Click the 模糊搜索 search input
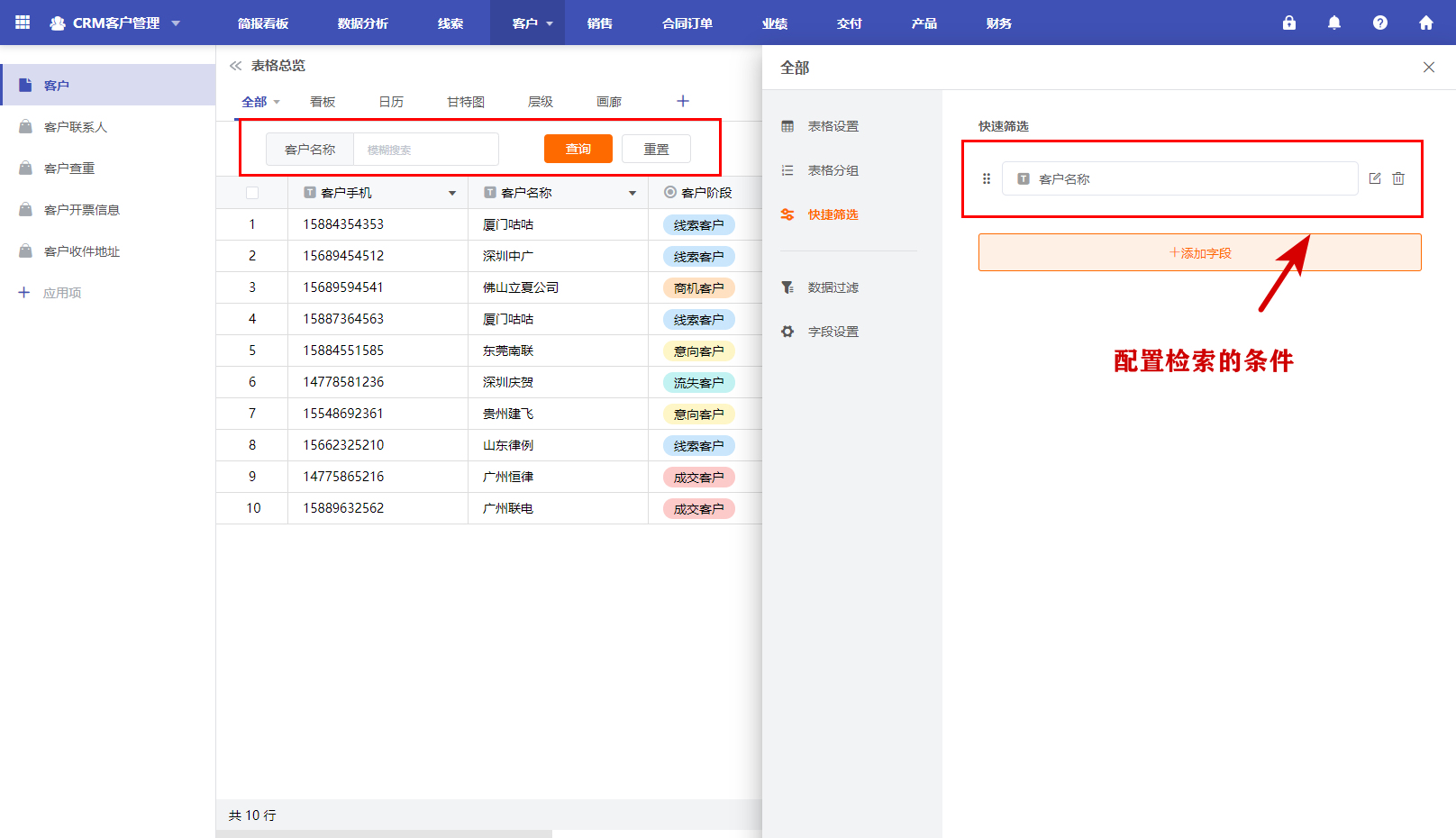Image resolution: width=1456 pixels, height=838 pixels. (x=425, y=149)
